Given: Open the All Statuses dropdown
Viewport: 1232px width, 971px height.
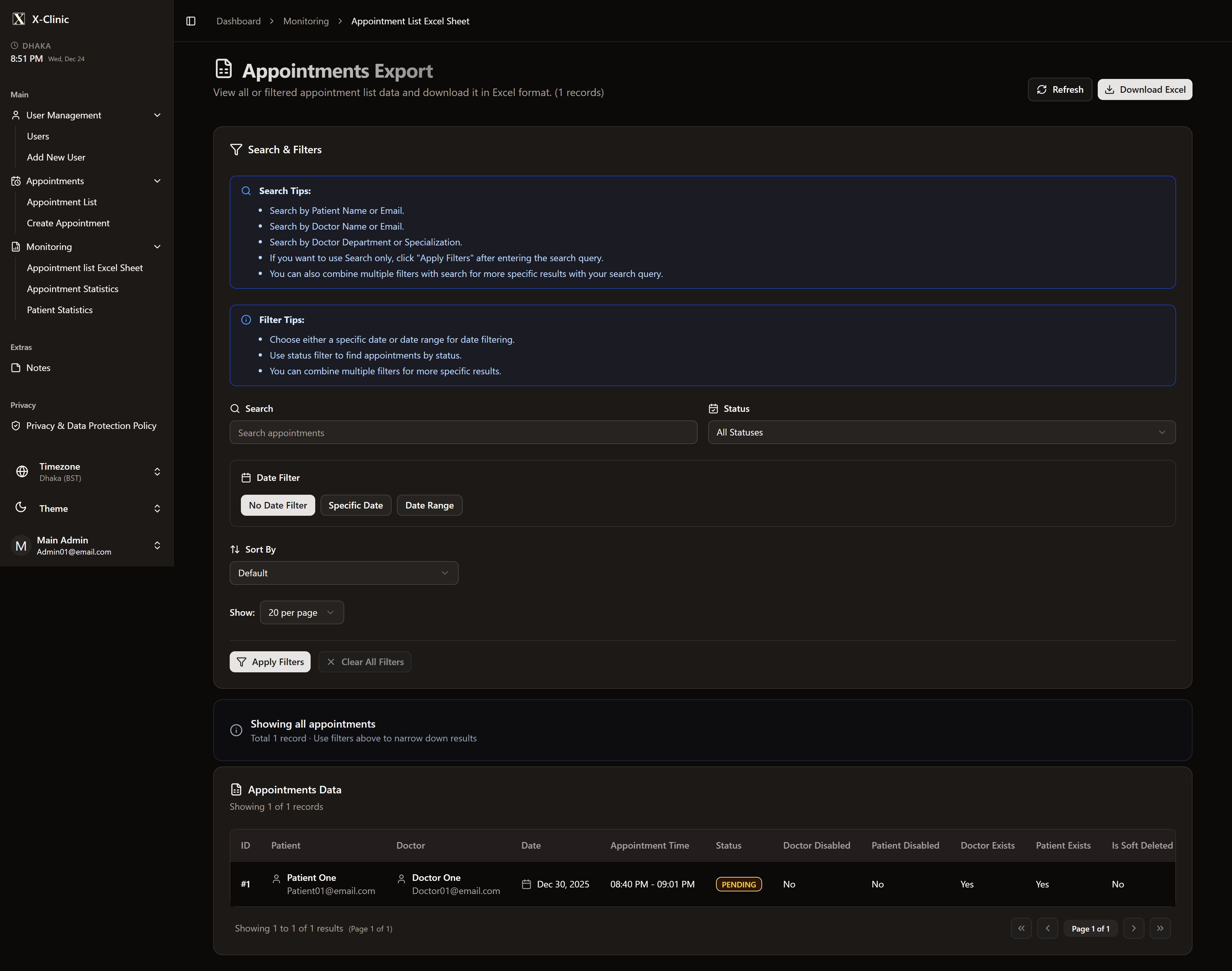Looking at the screenshot, I should 941,433.
